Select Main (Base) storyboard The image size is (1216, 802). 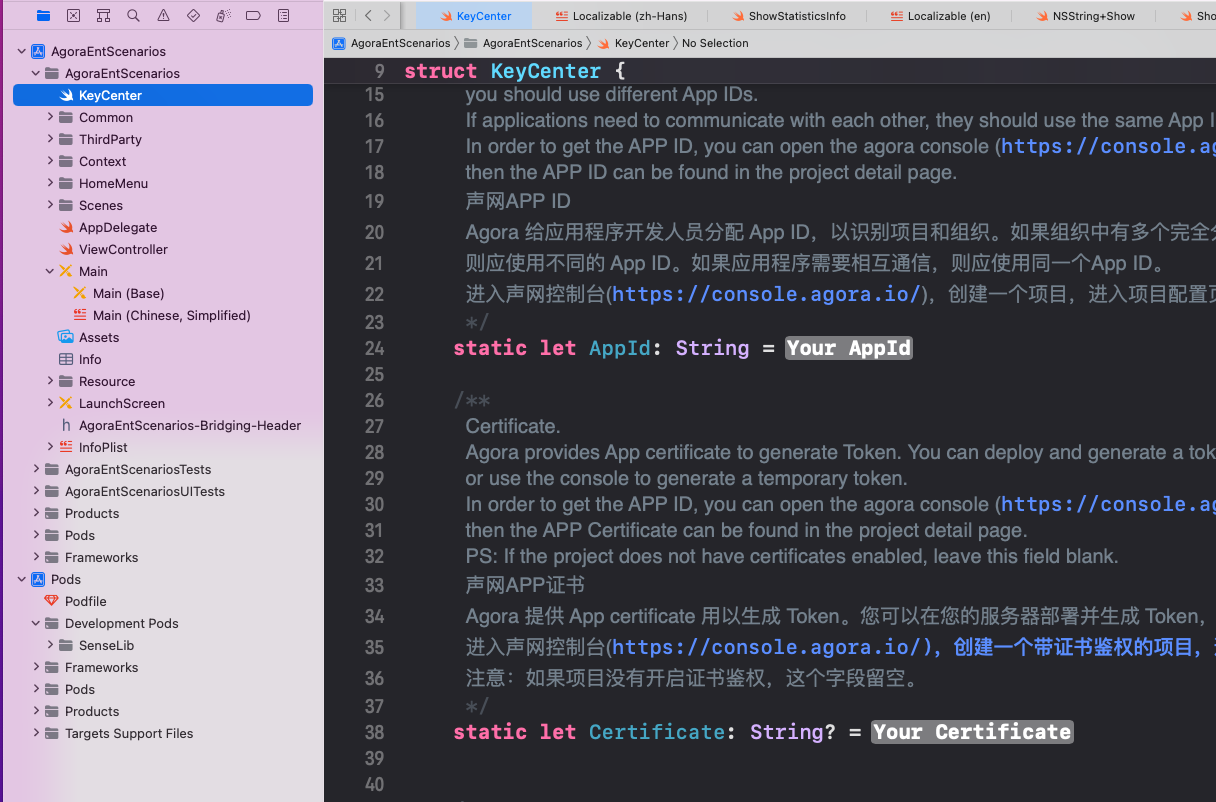tap(128, 293)
